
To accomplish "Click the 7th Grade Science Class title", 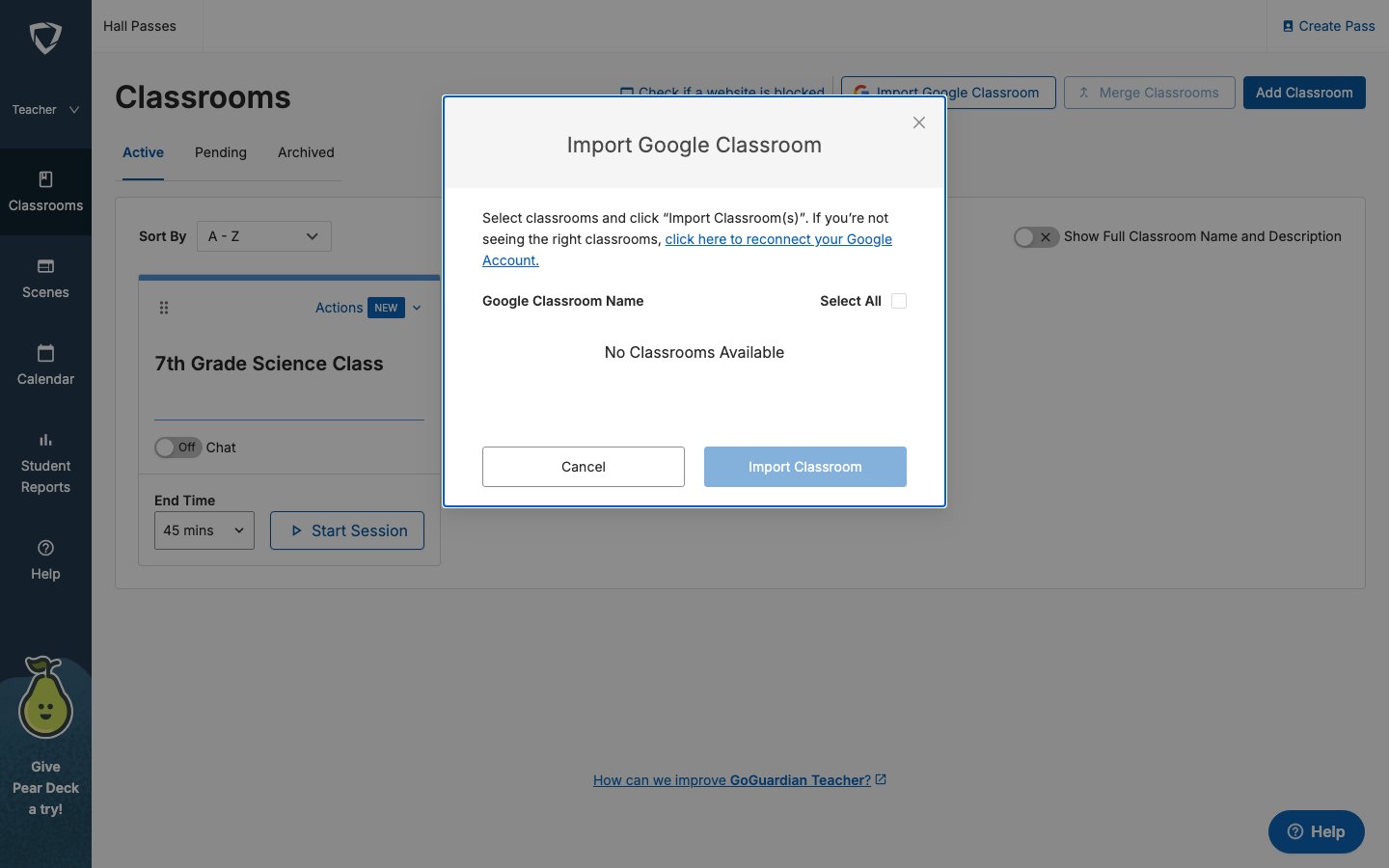I will tap(269, 364).
